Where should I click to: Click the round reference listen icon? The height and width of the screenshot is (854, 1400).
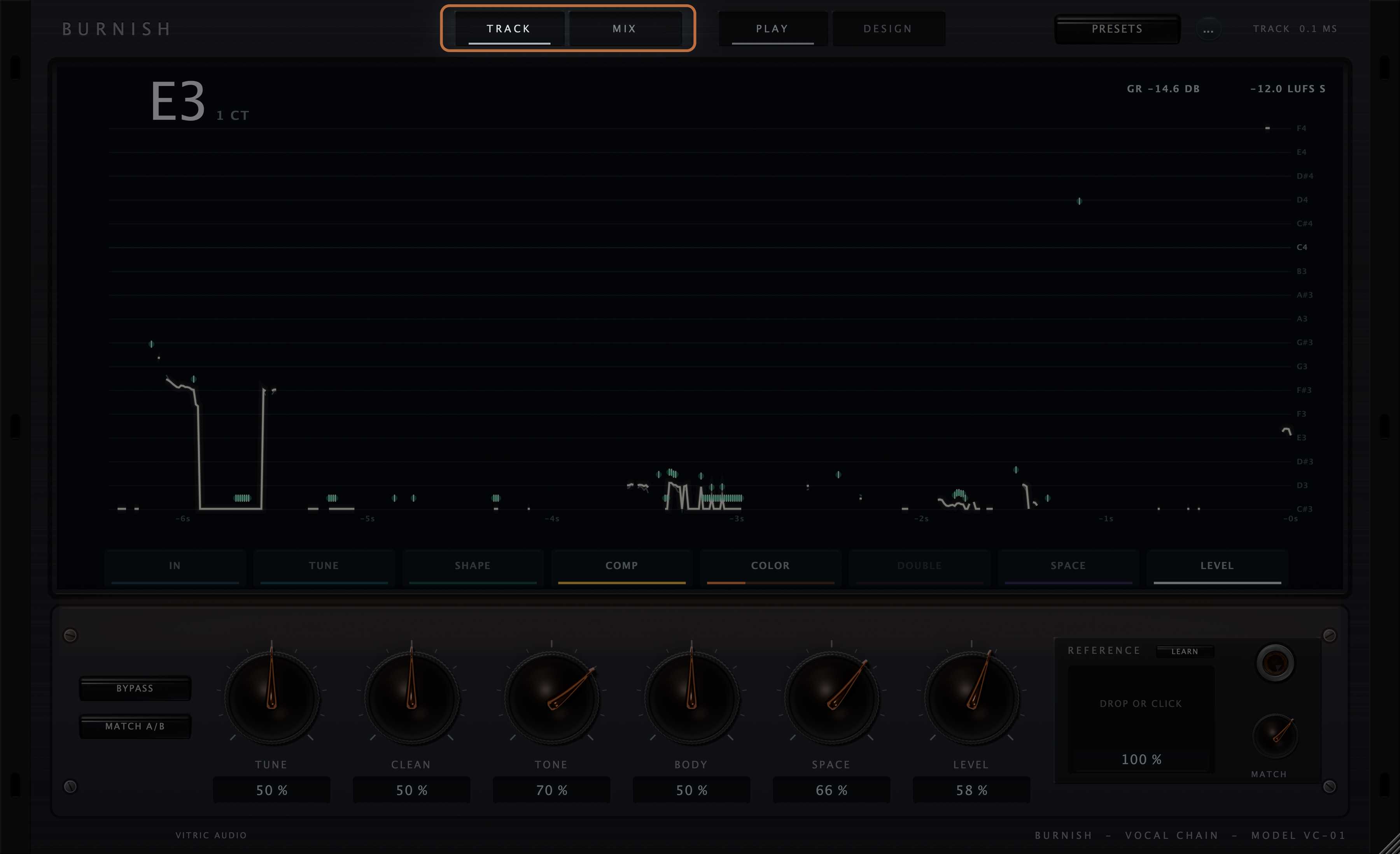pos(1275,663)
